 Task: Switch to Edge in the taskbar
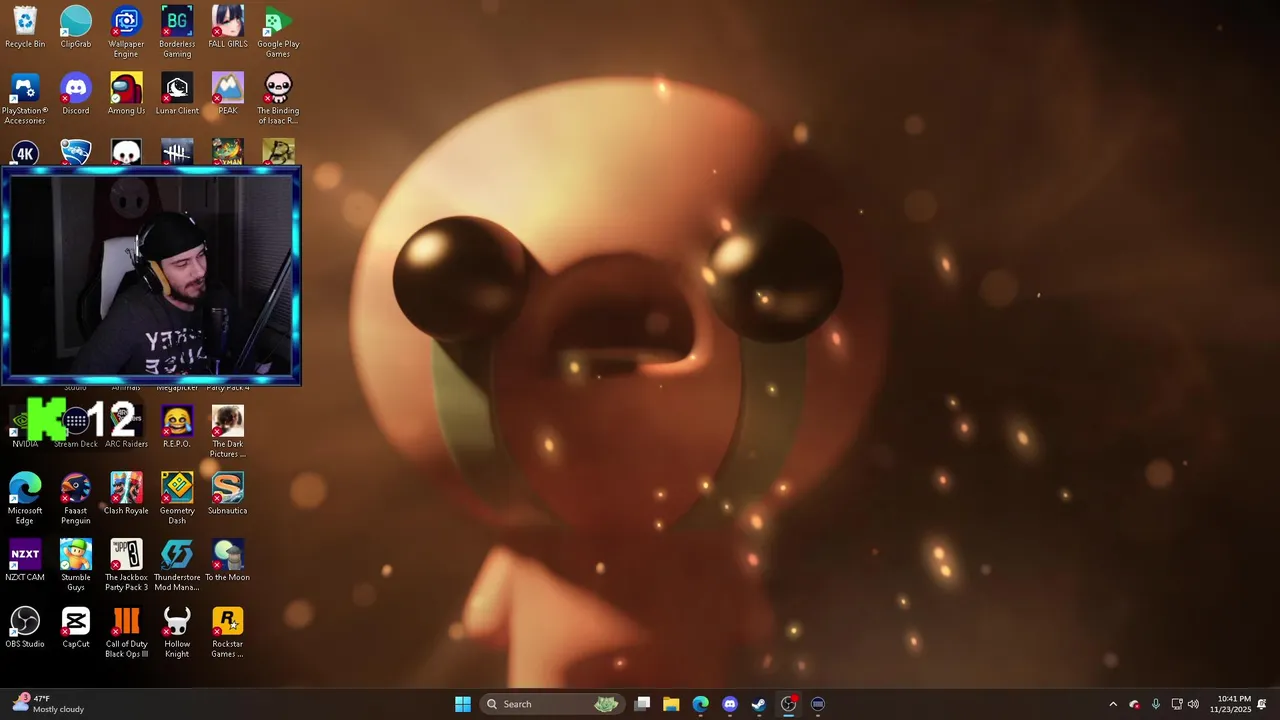tap(701, 704)
